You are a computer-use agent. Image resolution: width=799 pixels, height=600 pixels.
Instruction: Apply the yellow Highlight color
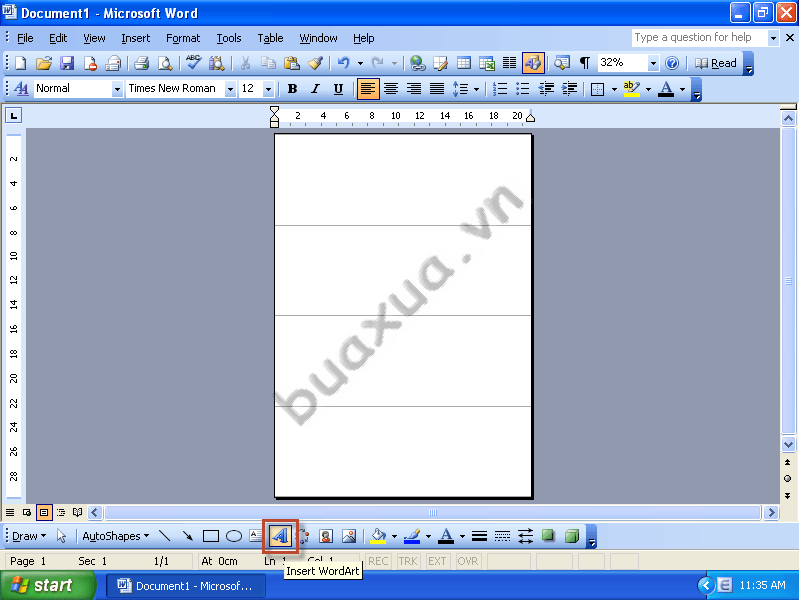(x=631, y=89)
